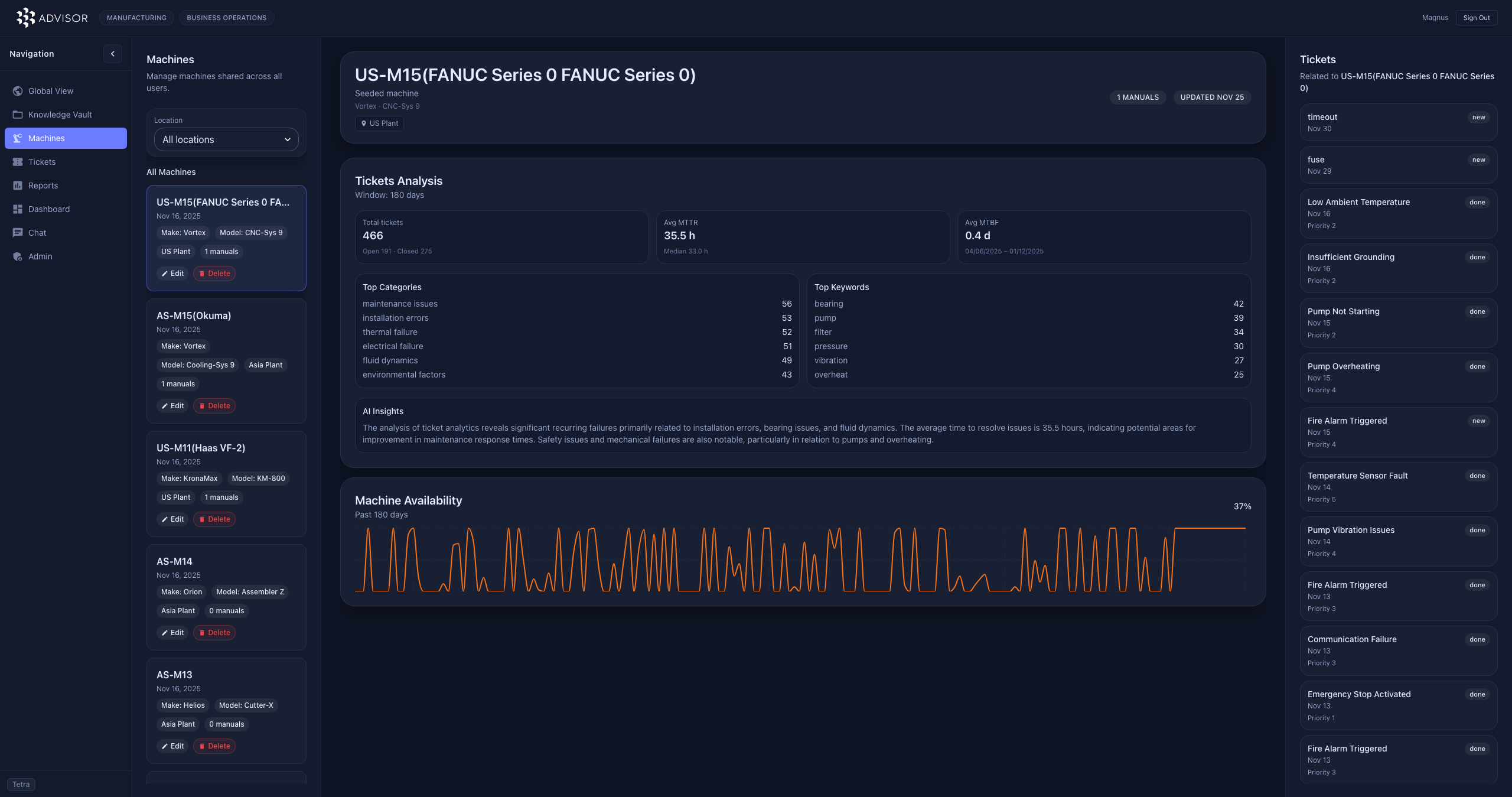Click the Knowledge Vault folder icon
This screenshot has height=797, width=1512.
pos(18,115)
